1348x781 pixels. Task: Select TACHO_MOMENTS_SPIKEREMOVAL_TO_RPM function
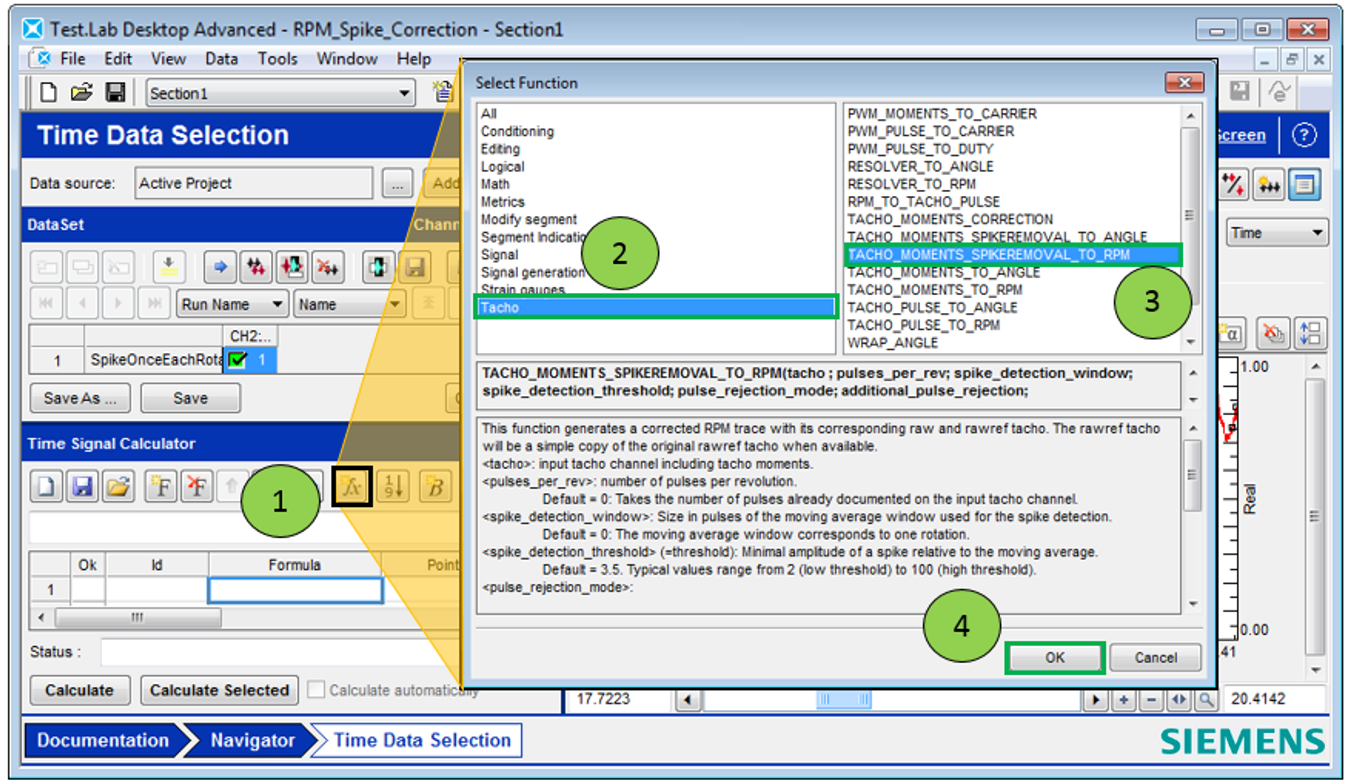point(1012,255)
